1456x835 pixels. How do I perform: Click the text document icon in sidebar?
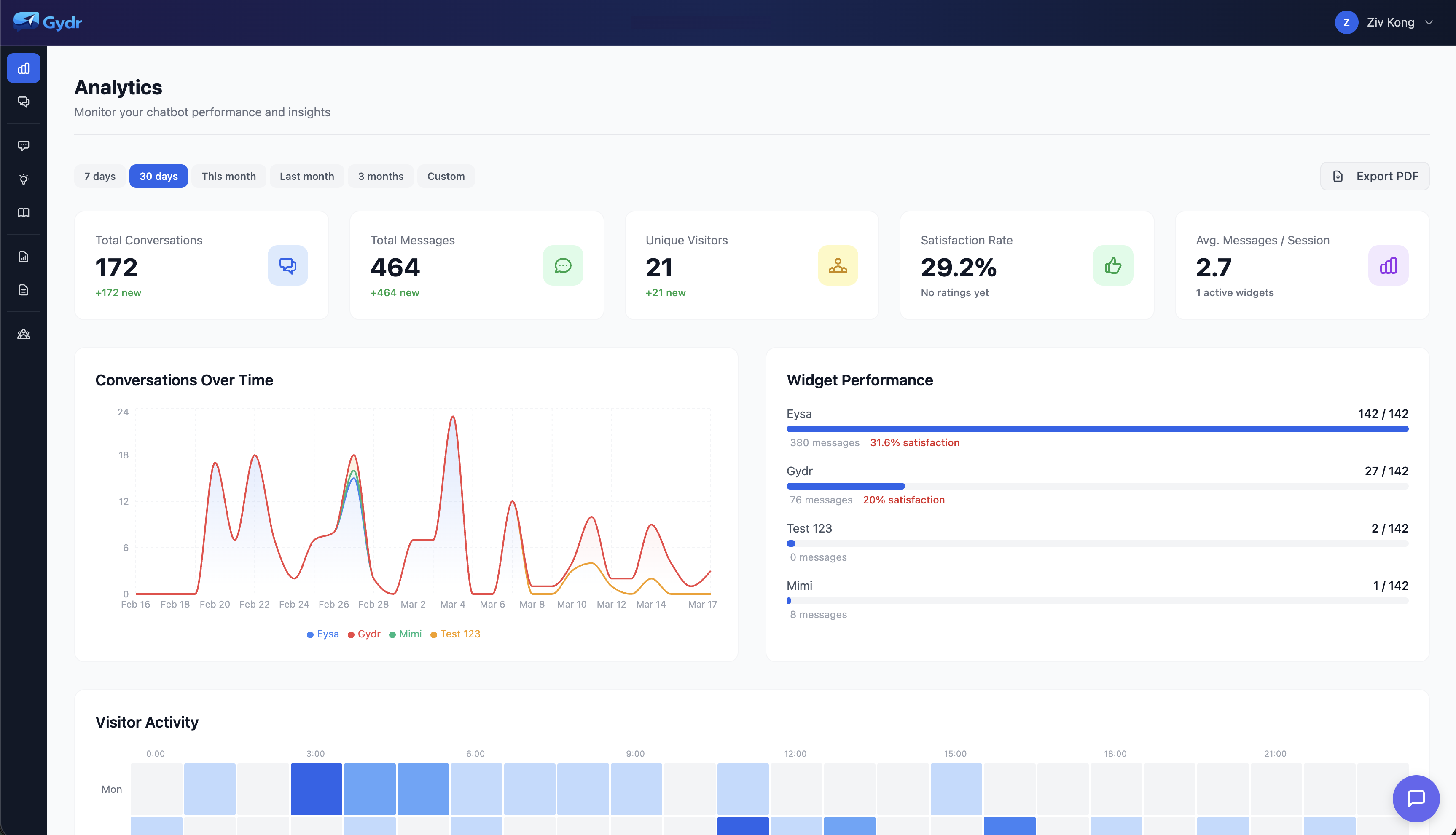pyautogui.click(x=24, y=289)
